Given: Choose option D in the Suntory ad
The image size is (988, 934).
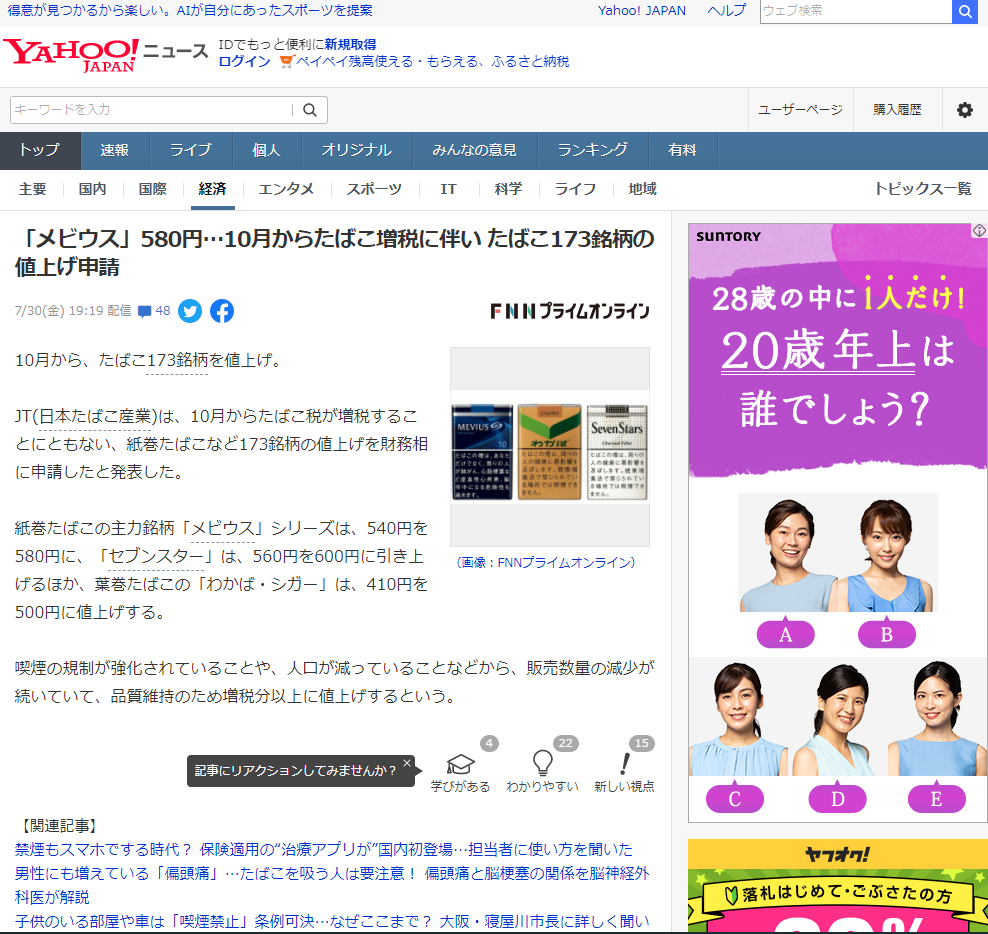Looking at the screenshot, I should pos(837,799).
